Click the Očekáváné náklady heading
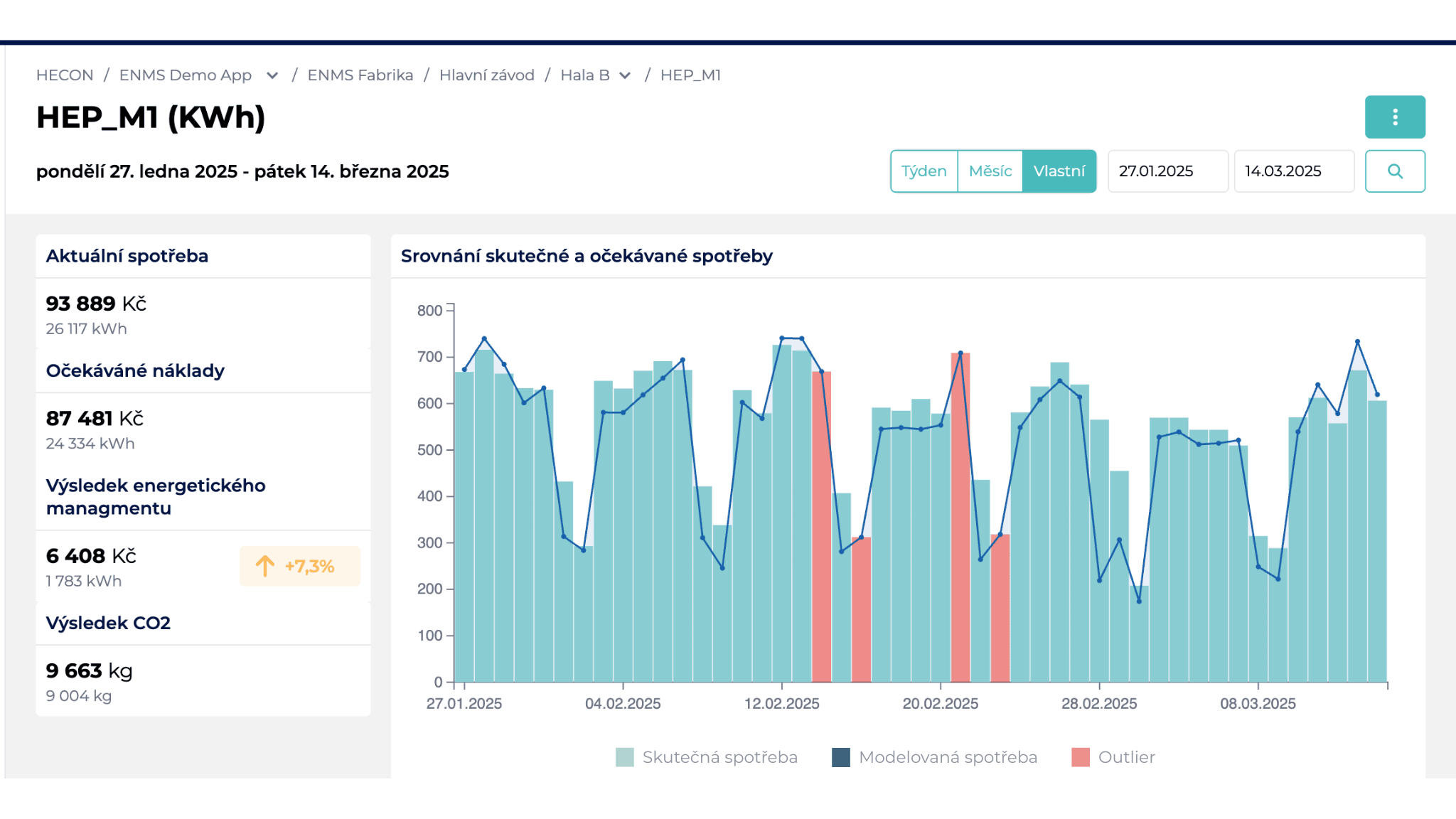Screen dimensions: 1456x819 pos(135,370)
